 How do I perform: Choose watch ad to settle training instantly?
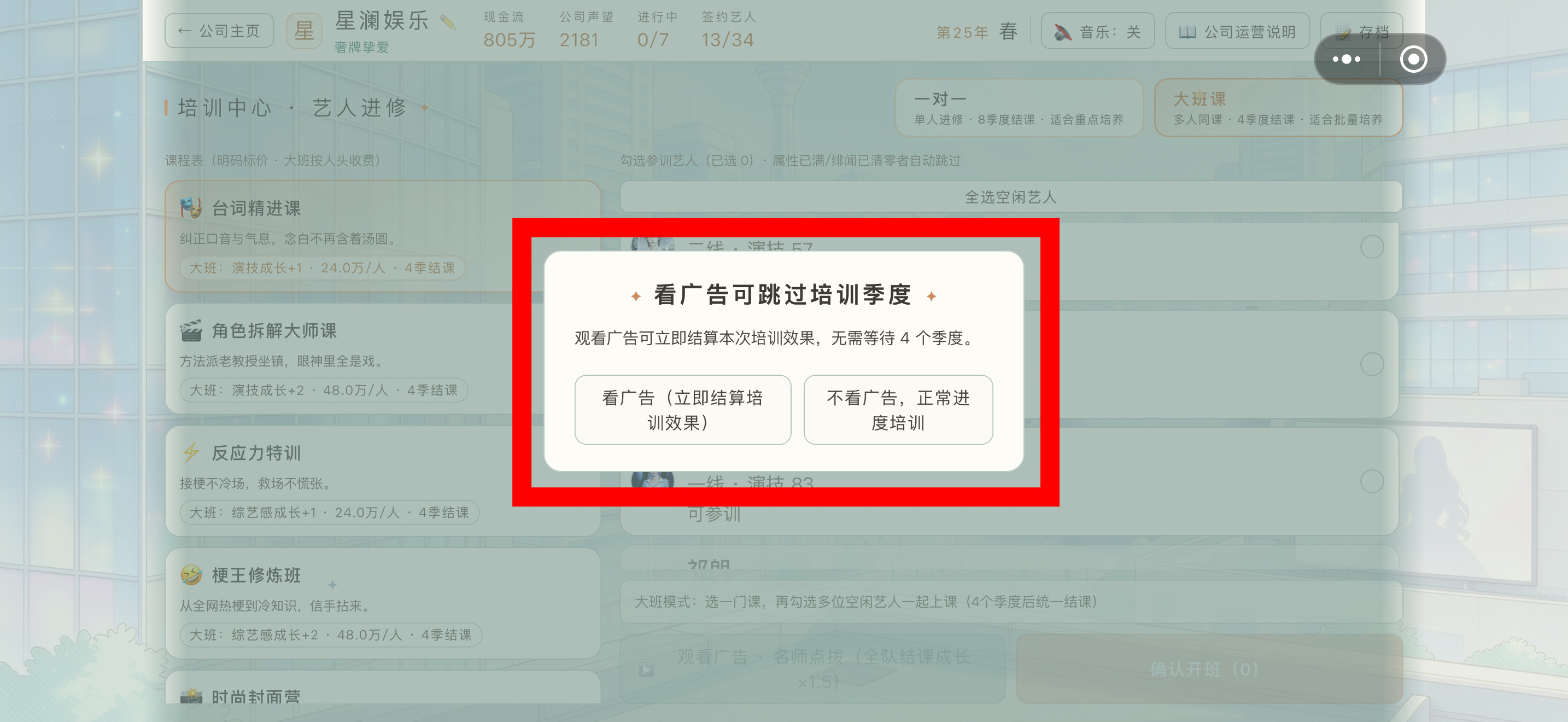pos(682,410)
